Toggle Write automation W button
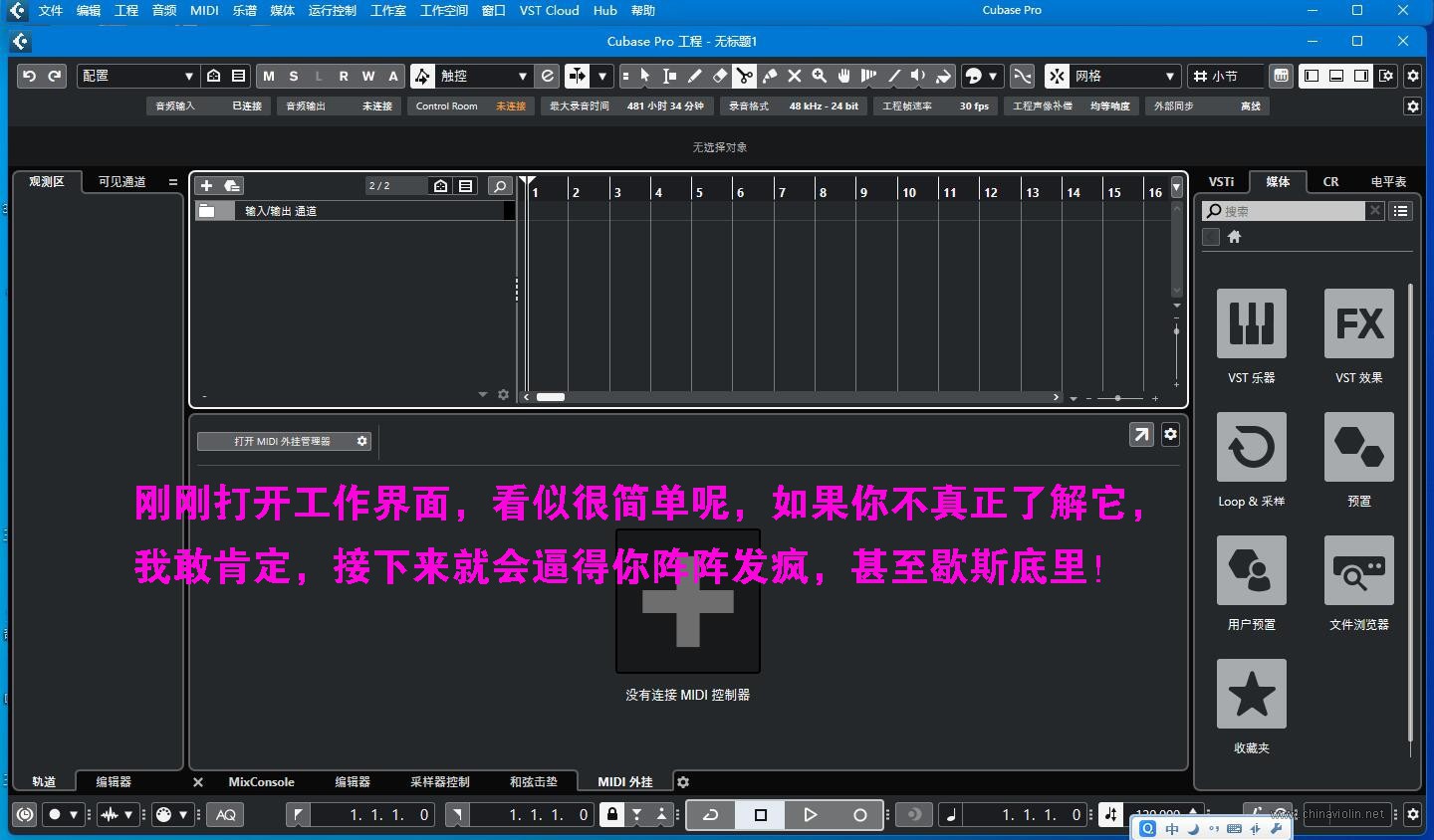Viewport: 1434px width, 840px height. (368, 76)
